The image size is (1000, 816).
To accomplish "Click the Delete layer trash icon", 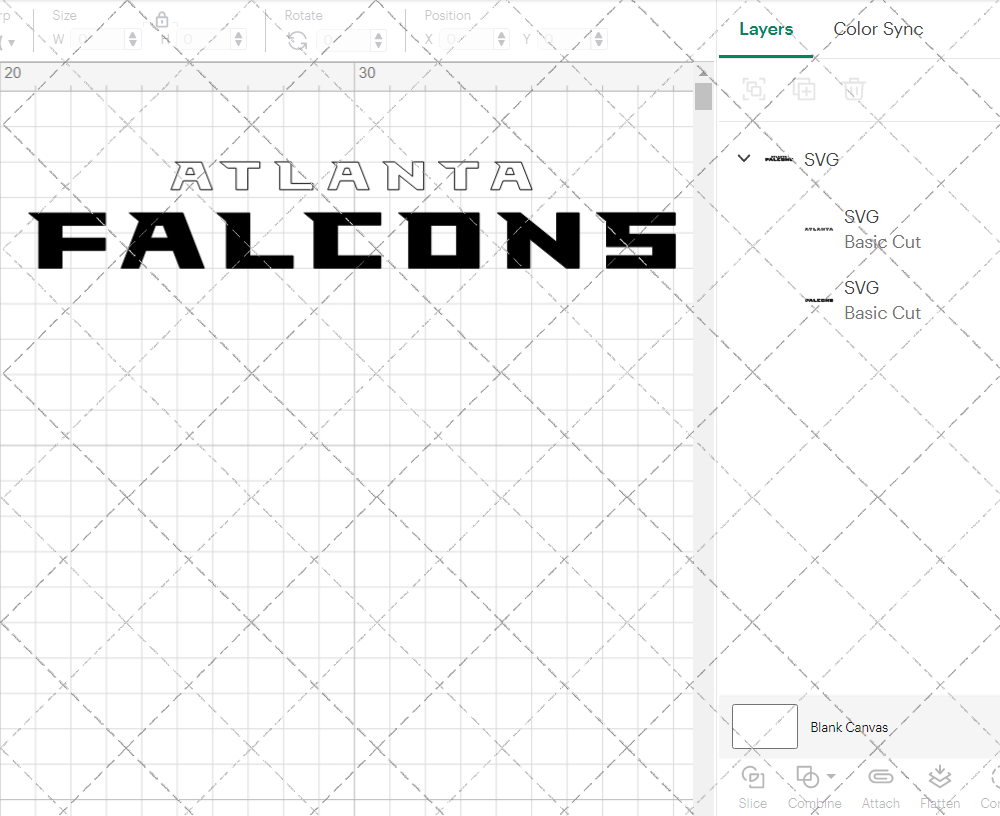I will 854,89.
